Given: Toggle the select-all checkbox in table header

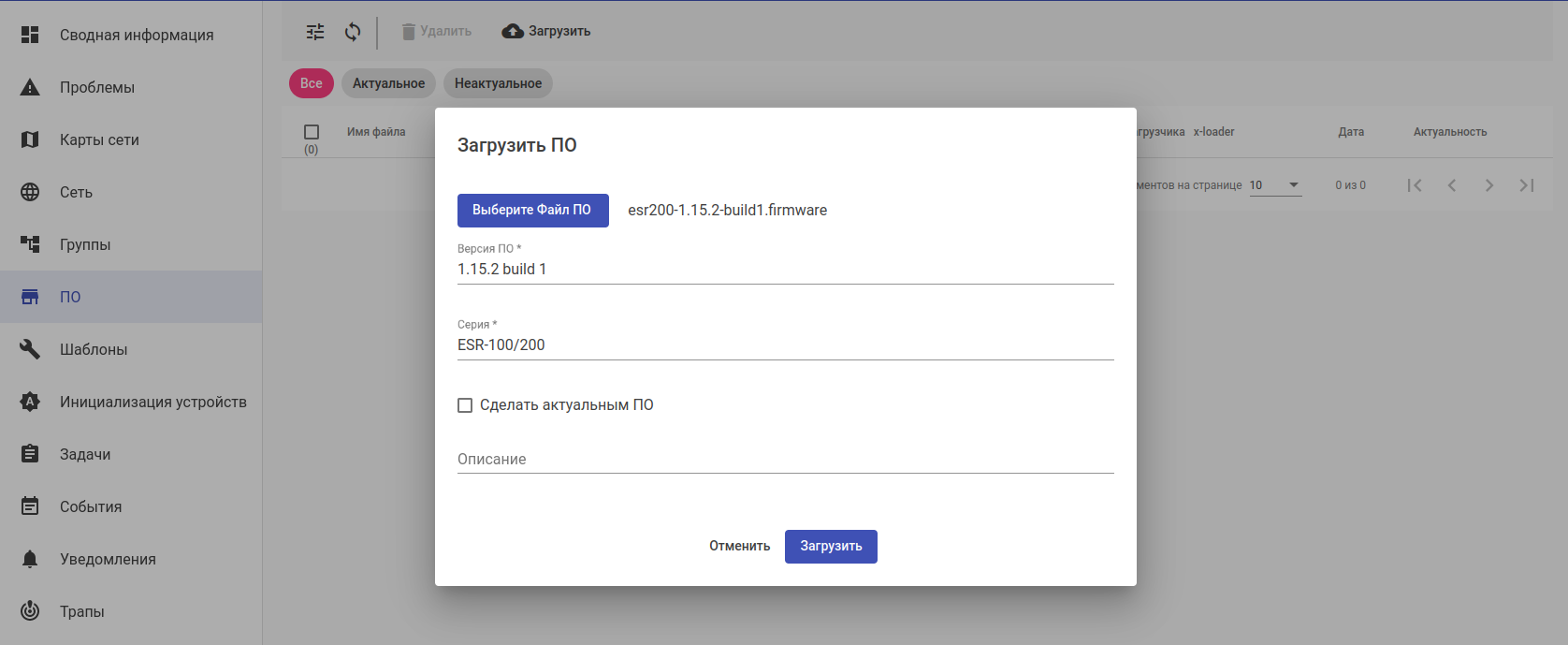Looking at the screenshot, I should click(x=312, y=132).
